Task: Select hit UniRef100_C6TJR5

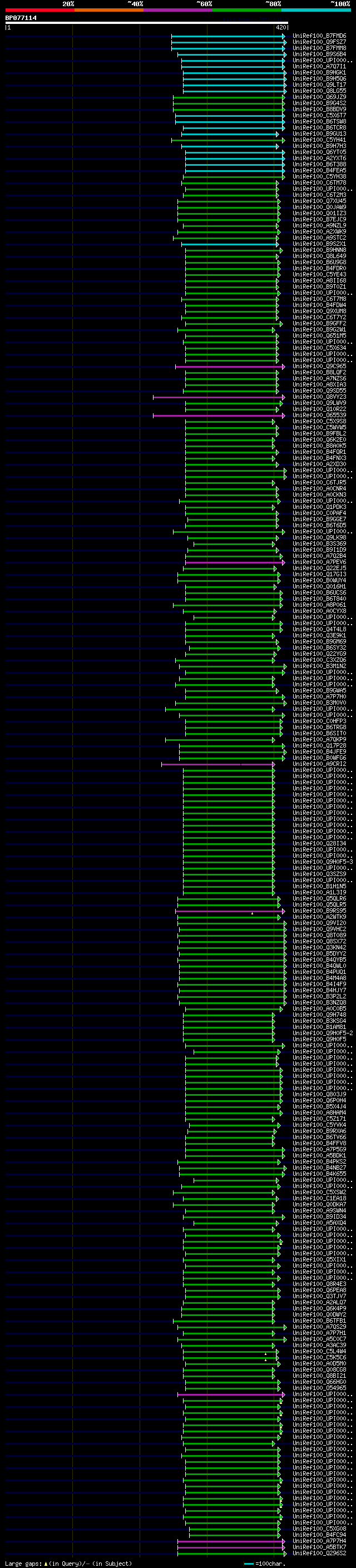Action: click(x=319, y=483)
